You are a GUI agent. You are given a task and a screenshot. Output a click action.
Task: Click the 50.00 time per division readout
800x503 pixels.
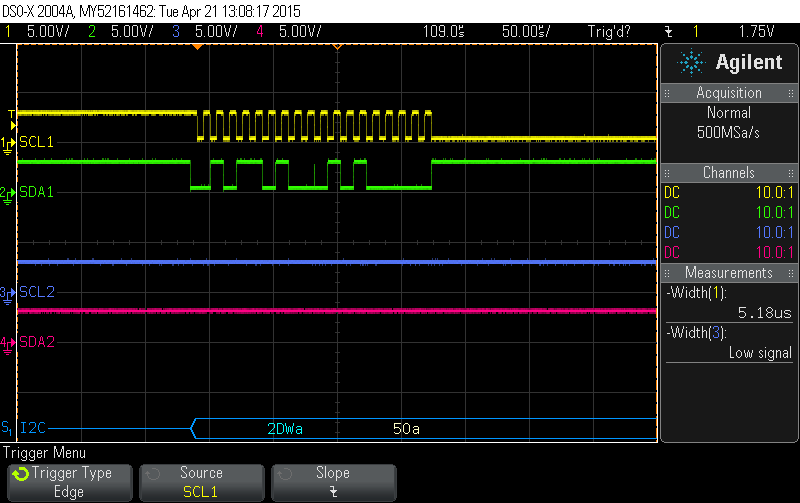526,32
